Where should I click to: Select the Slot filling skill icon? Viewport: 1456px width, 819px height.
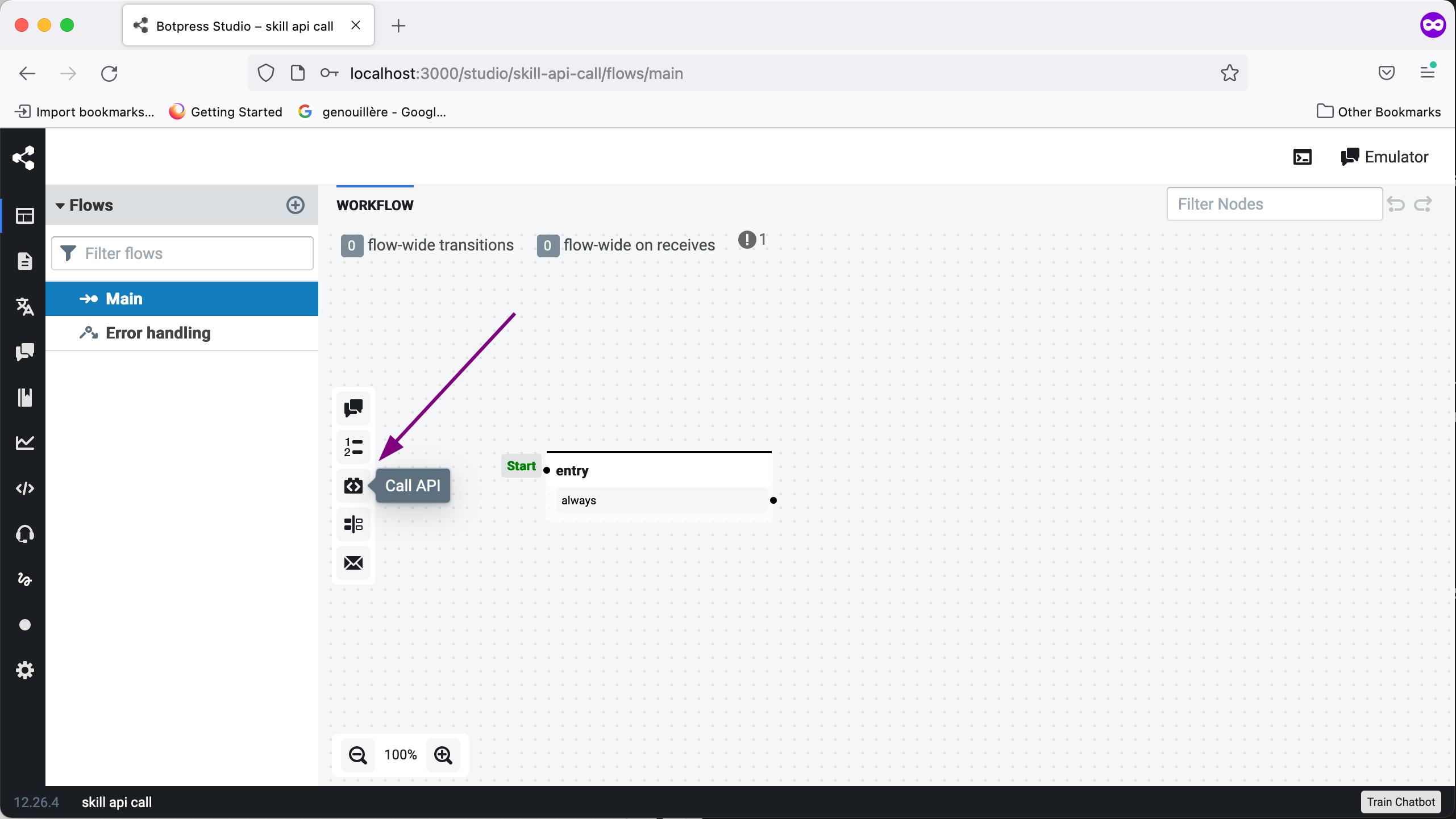353,524
